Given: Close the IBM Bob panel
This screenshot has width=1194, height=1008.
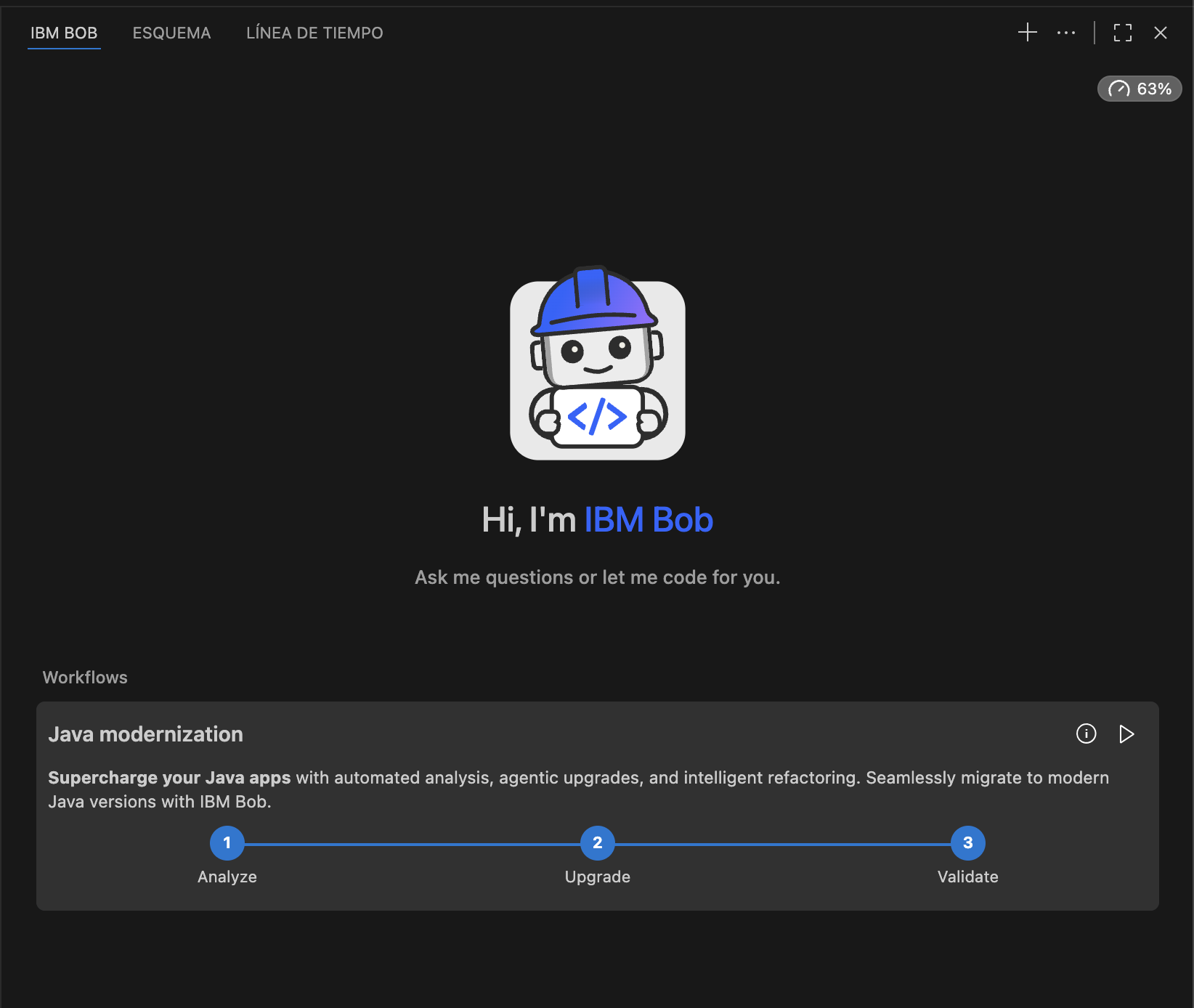Looking at the screenshot, I should coord(1160,33).
